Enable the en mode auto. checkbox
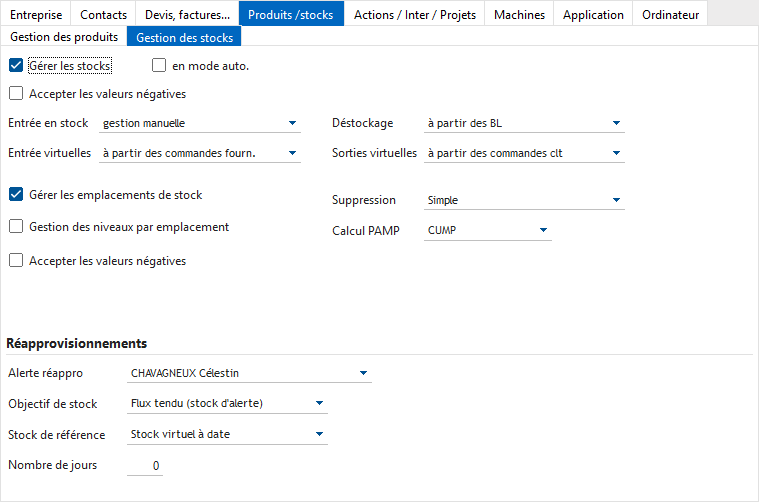Viewport: 759px width, 502px height. [159, 66]
